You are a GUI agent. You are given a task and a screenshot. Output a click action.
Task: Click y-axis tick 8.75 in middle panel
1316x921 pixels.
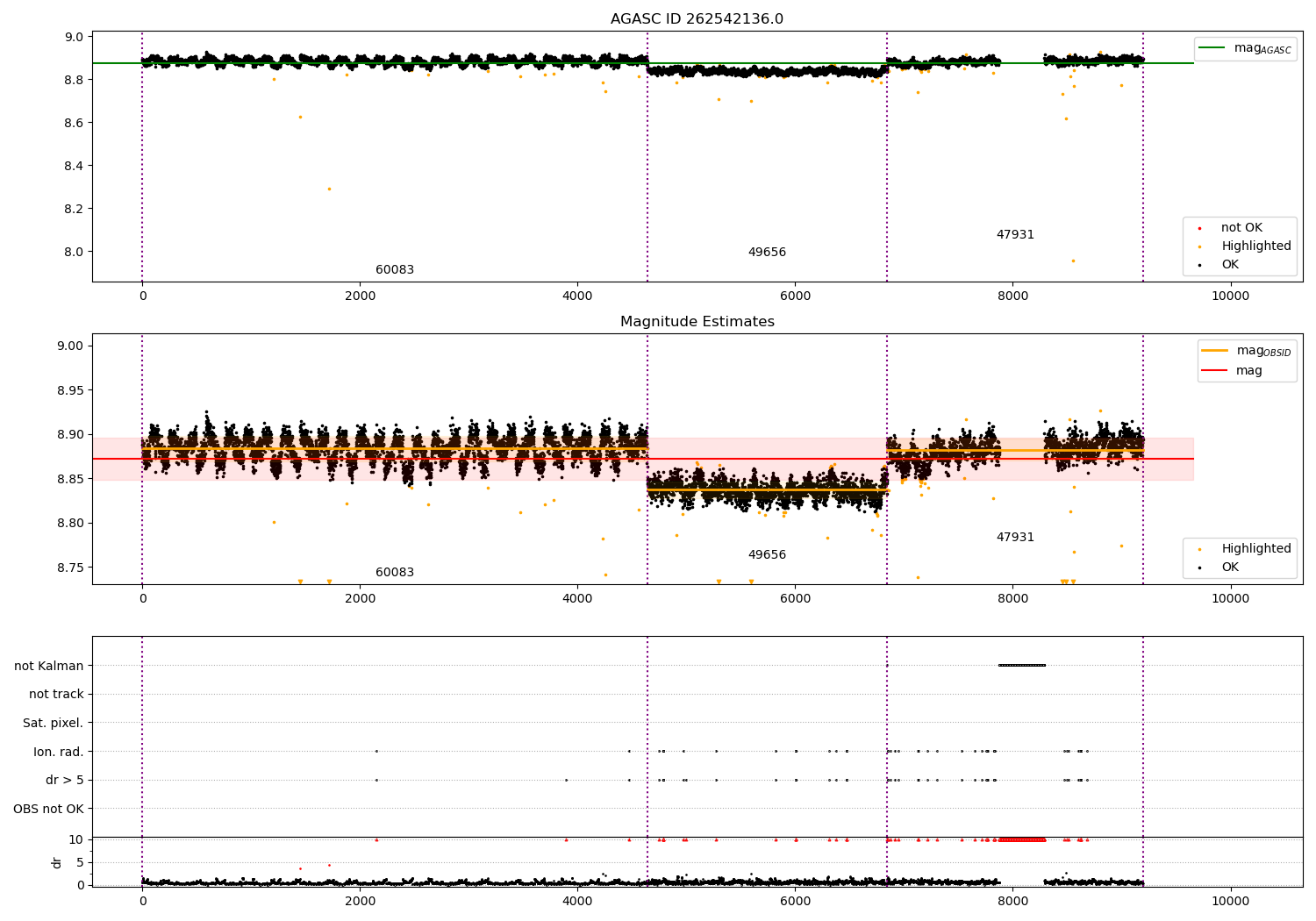(70, 568)
